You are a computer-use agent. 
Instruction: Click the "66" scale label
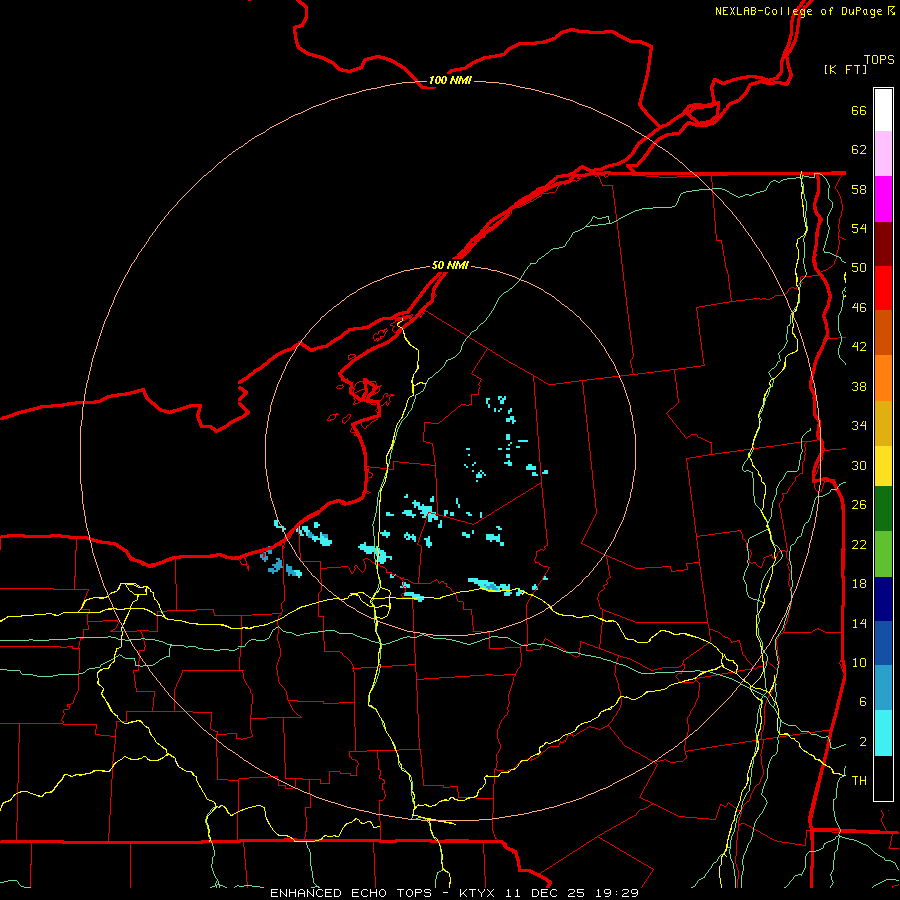[x=859, y=110]
